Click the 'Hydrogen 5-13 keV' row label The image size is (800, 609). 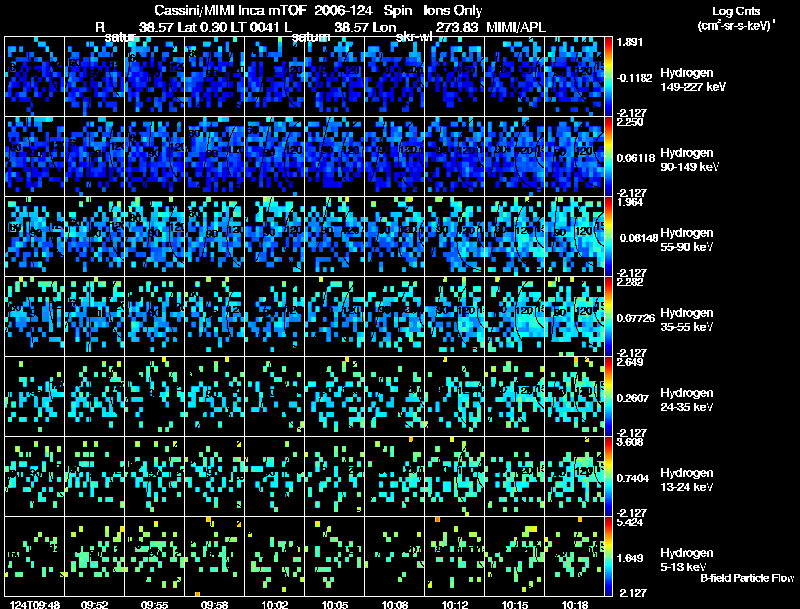tap(687, 560)
